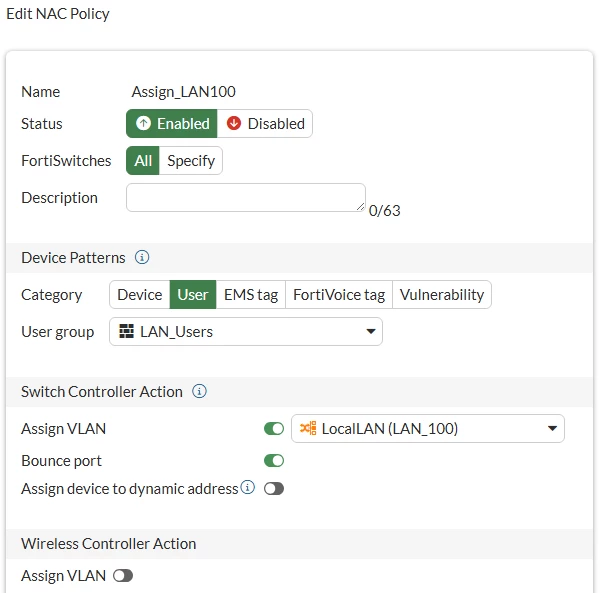Select Vulnerability category tab

[x=442, y=294]
